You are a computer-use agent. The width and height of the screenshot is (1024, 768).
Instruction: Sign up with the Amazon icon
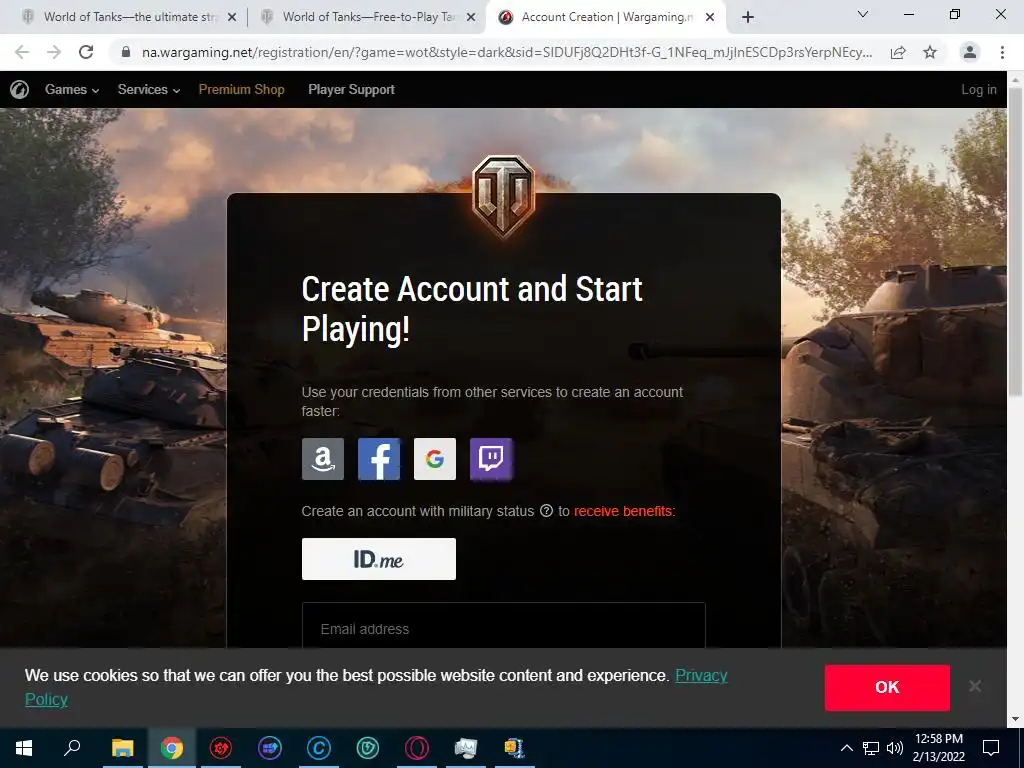tap(323, 459)
